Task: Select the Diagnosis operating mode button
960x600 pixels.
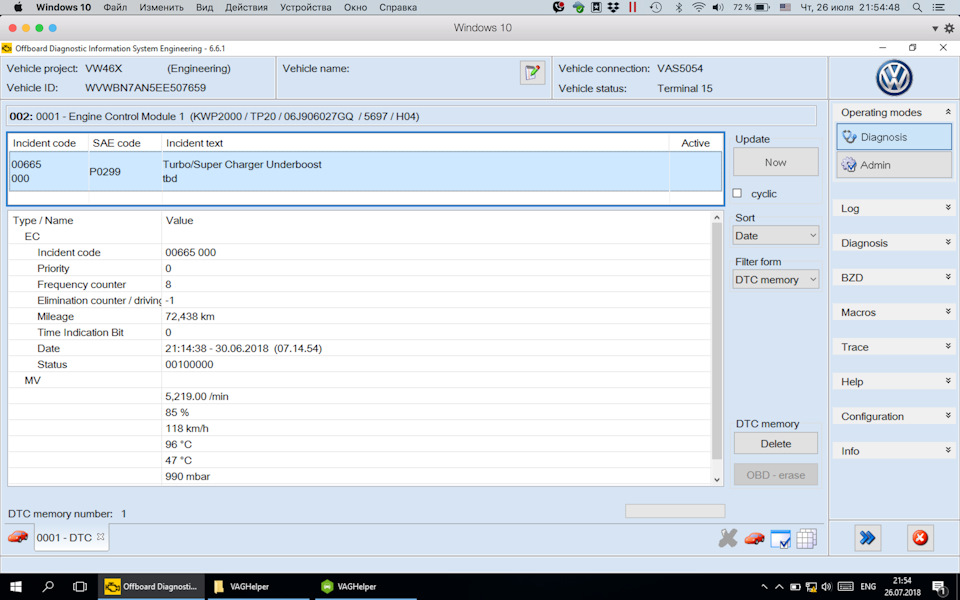Action: click(x=894, y=137)
